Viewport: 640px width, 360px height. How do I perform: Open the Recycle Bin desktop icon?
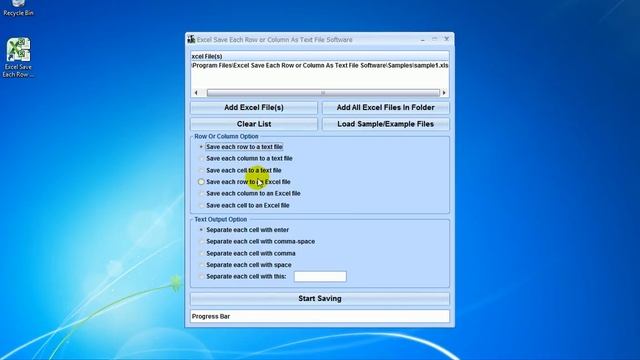pos(18,8)
